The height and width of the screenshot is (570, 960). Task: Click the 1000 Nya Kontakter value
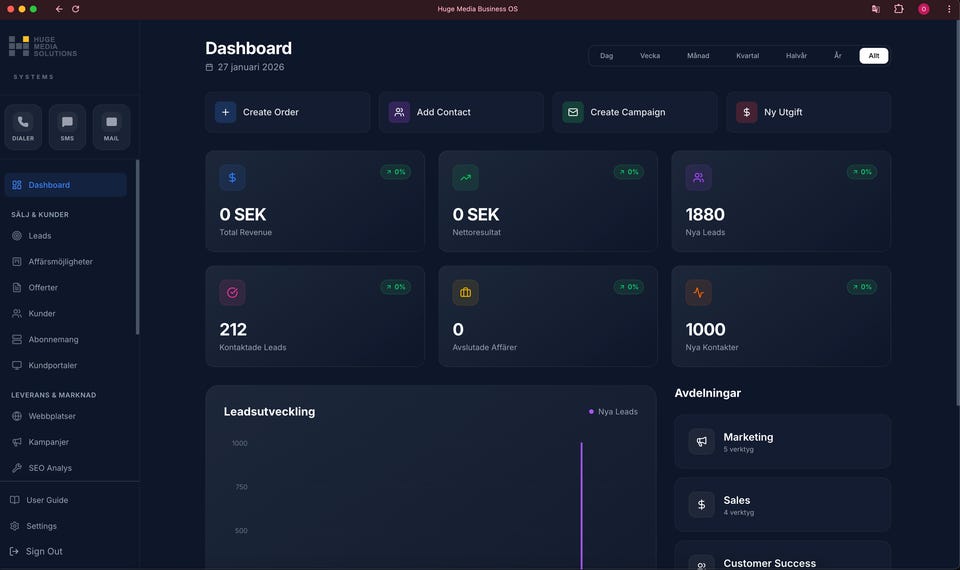tap(705, 329)
